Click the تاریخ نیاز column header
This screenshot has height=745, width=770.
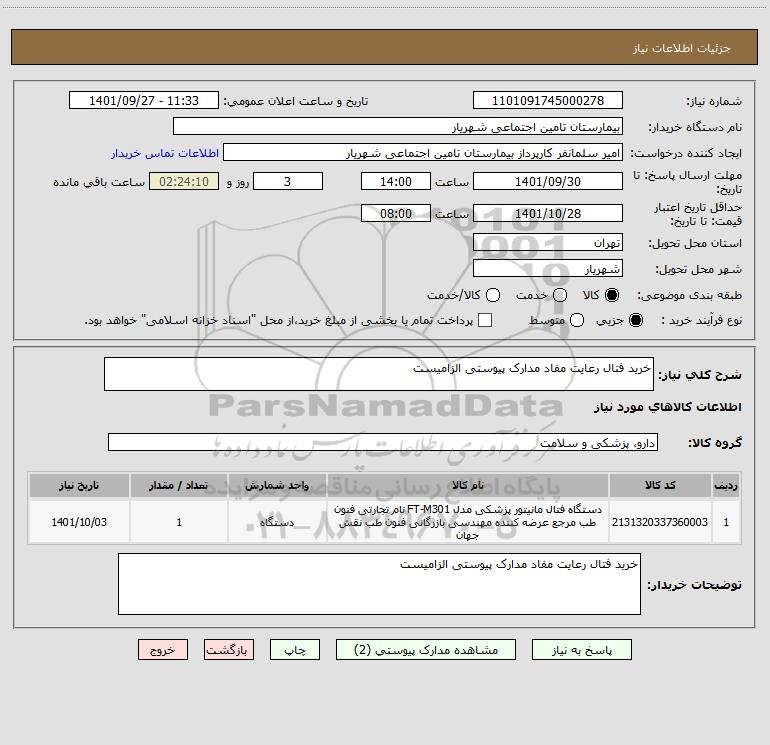[x=79, y=485]
